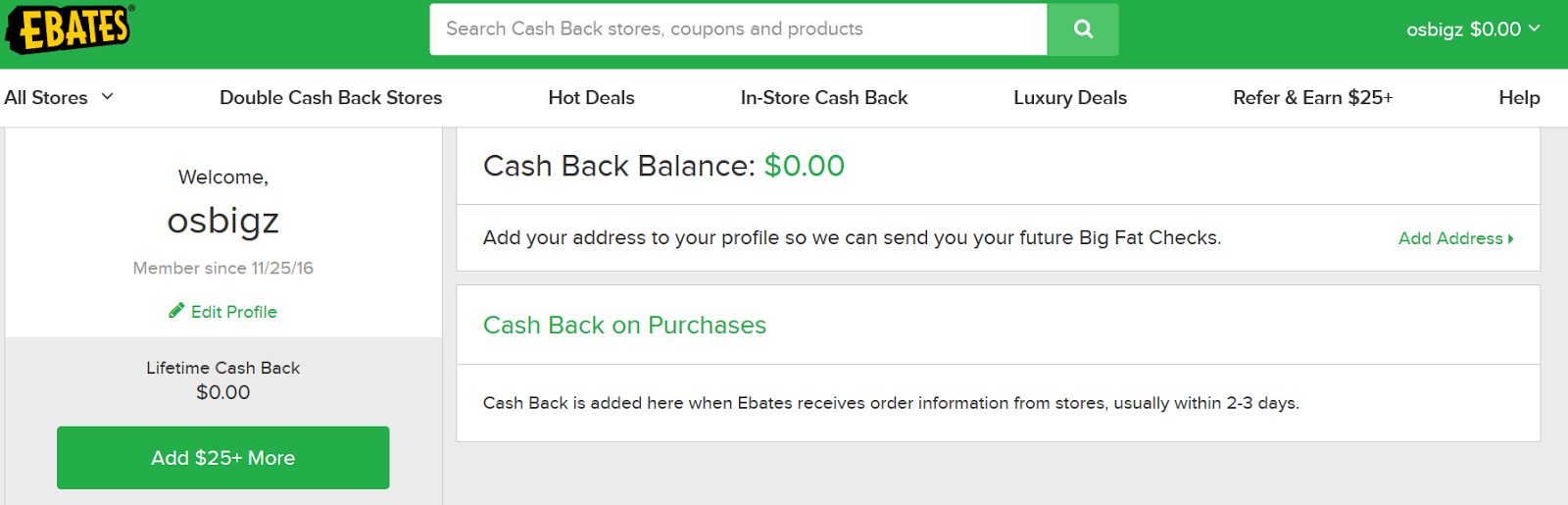Viewport: 1568px width, 505px height.
Task: Click the arrow icon next to Add Address
Action: [x=1511, y=239]
